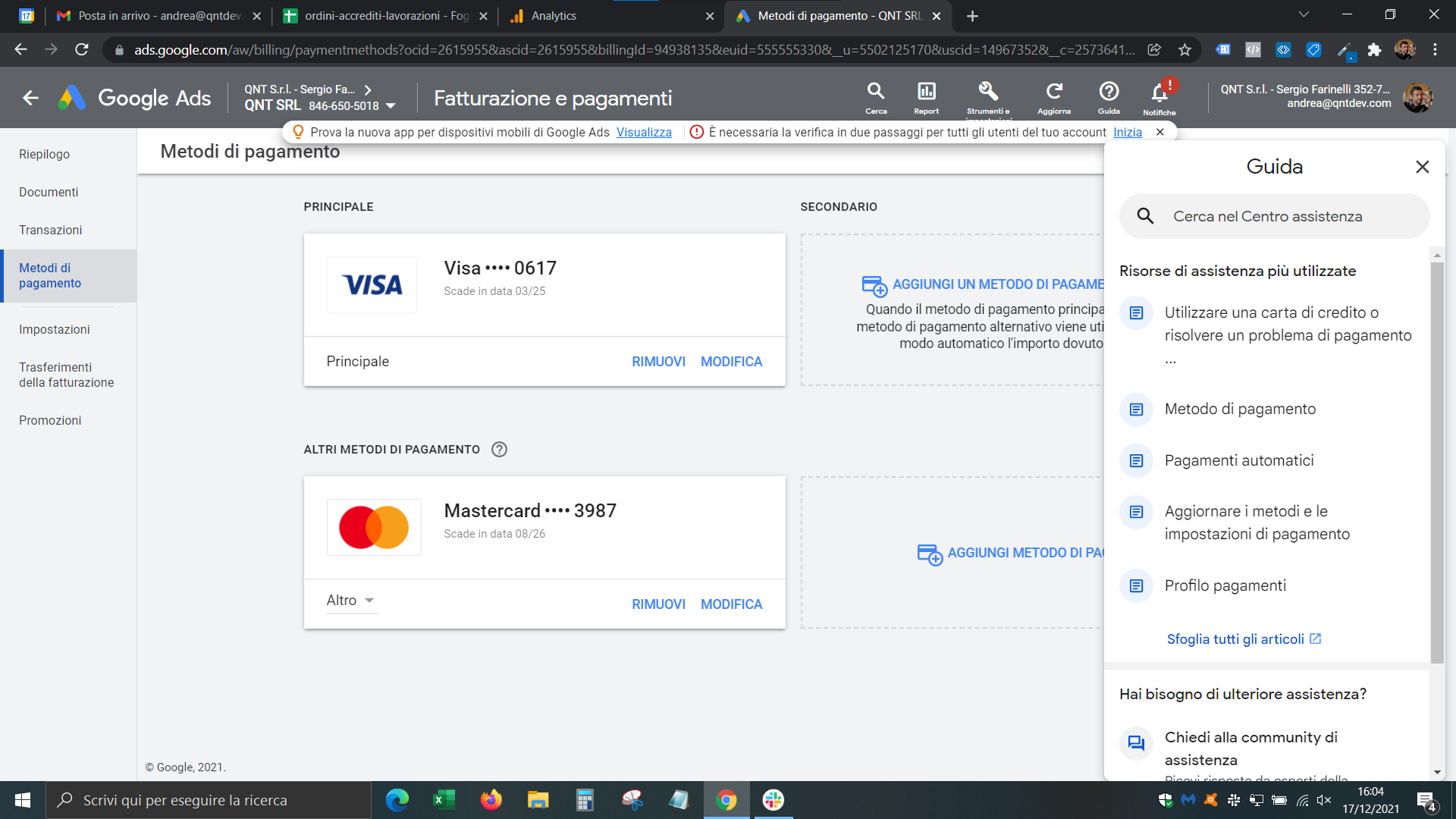Go back with the Google Ads header arrow
This screenshot has height=819, width=1456.
30,98
